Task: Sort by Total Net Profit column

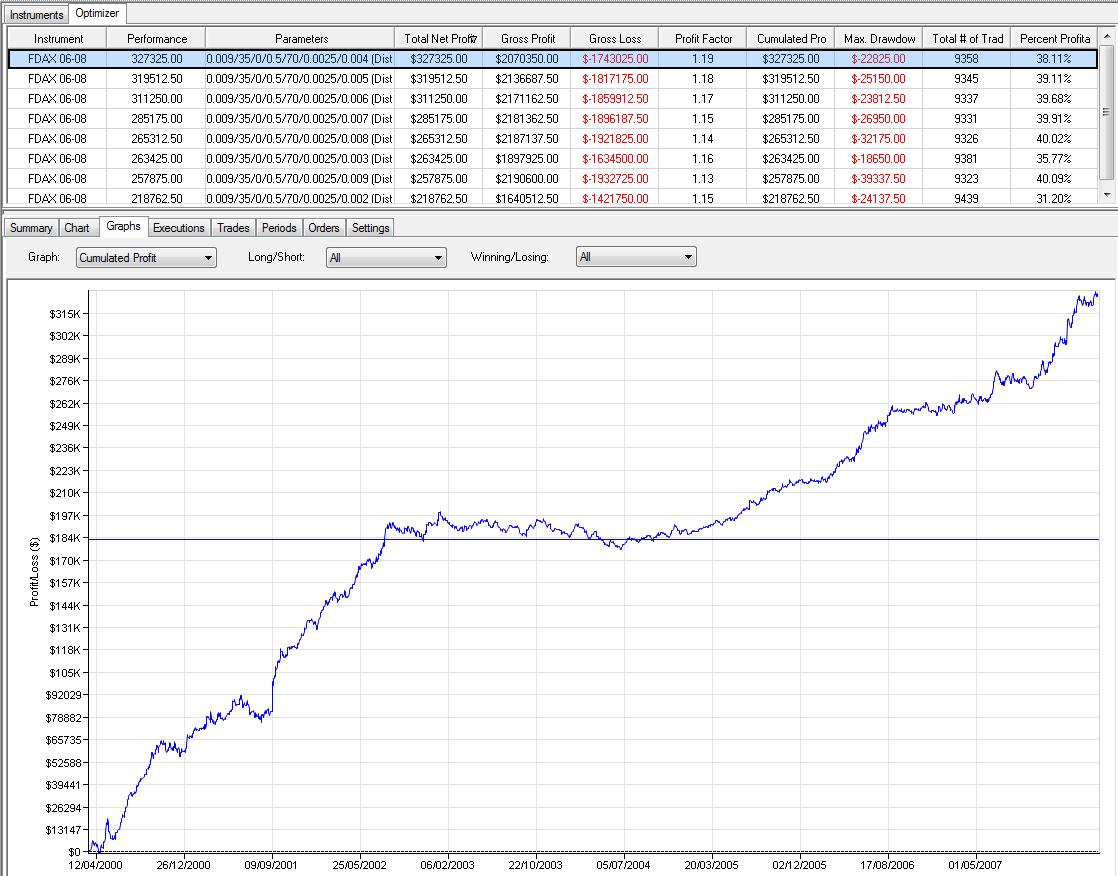Action: coord(440,39)
